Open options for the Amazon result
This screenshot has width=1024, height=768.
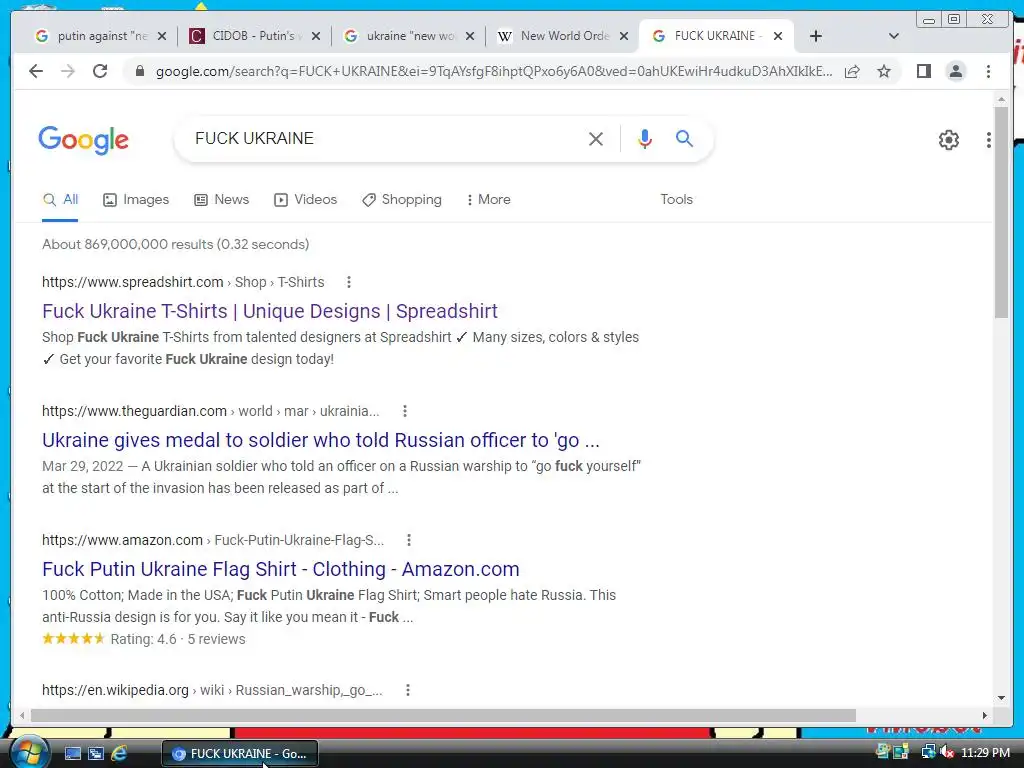pyautogui.click(x=409, y=540)
